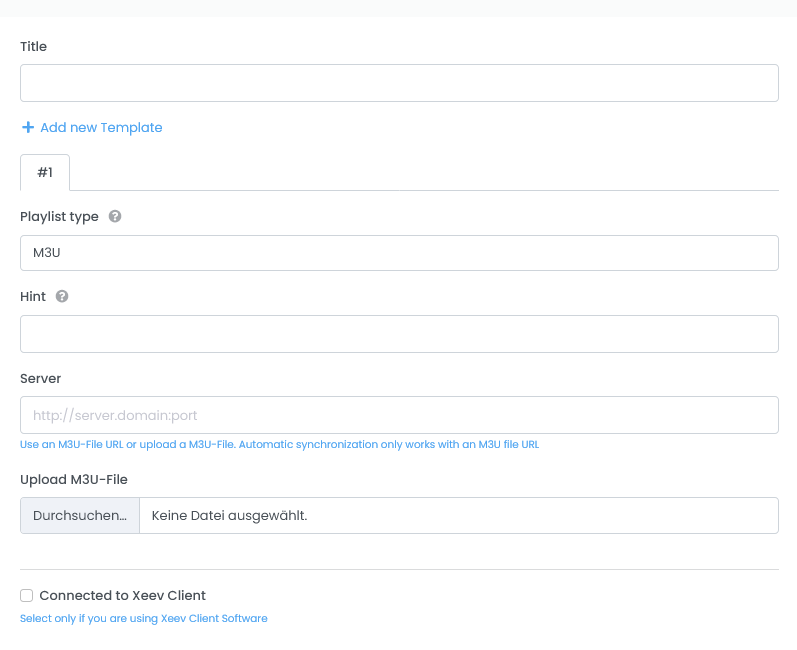Click the Connected to Xeev Client label

click(x=122, y=596)
